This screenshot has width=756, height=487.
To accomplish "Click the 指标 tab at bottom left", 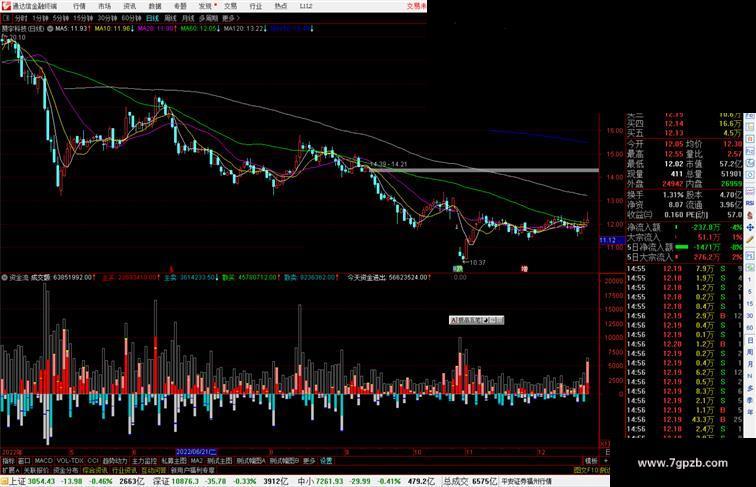I will [x=8, y=461].
